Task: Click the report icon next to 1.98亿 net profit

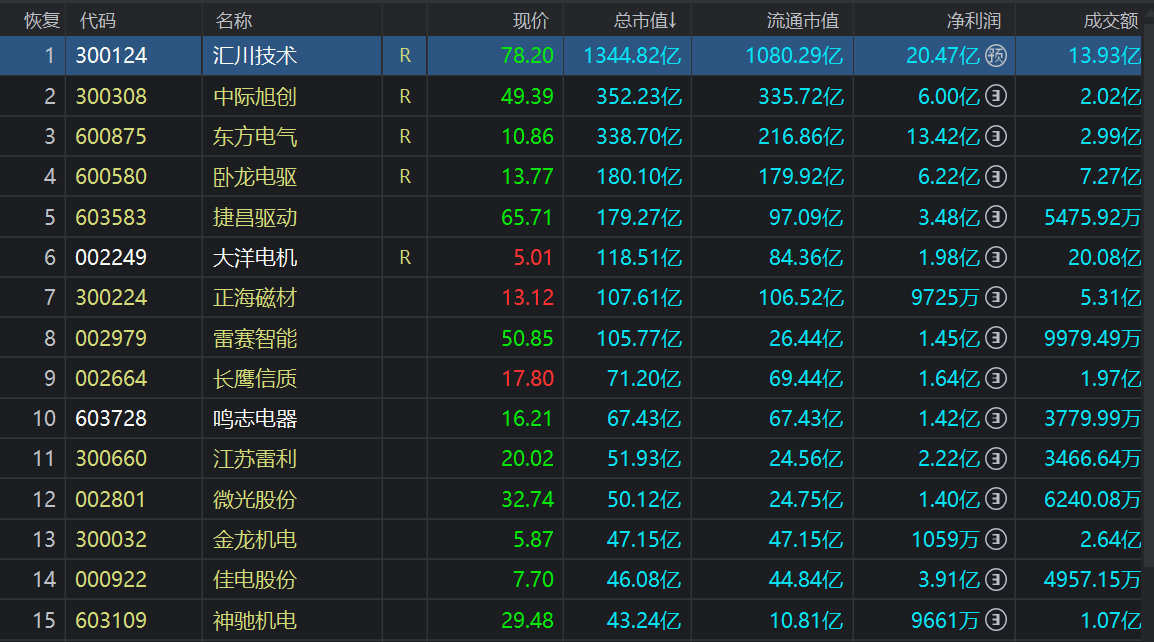Action: 996,257
